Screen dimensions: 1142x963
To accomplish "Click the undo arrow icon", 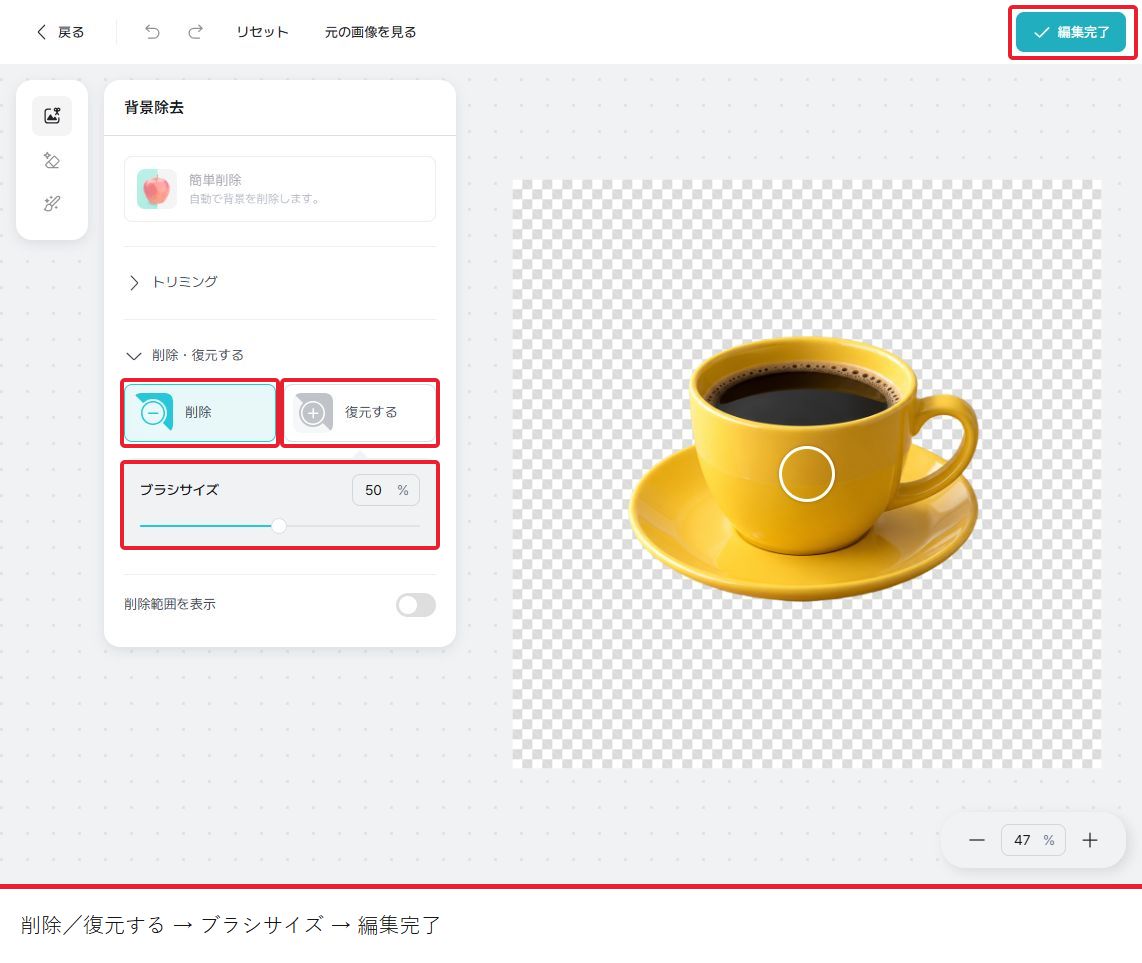I will [x=151, y=32].
